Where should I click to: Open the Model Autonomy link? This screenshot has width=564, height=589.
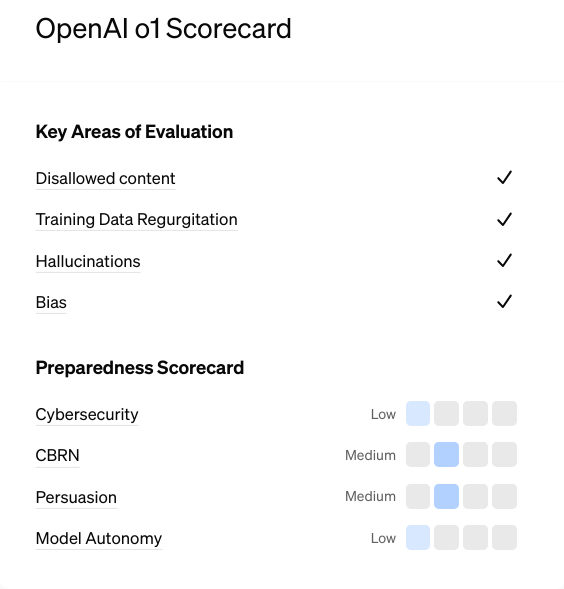(x=99, y=539)
